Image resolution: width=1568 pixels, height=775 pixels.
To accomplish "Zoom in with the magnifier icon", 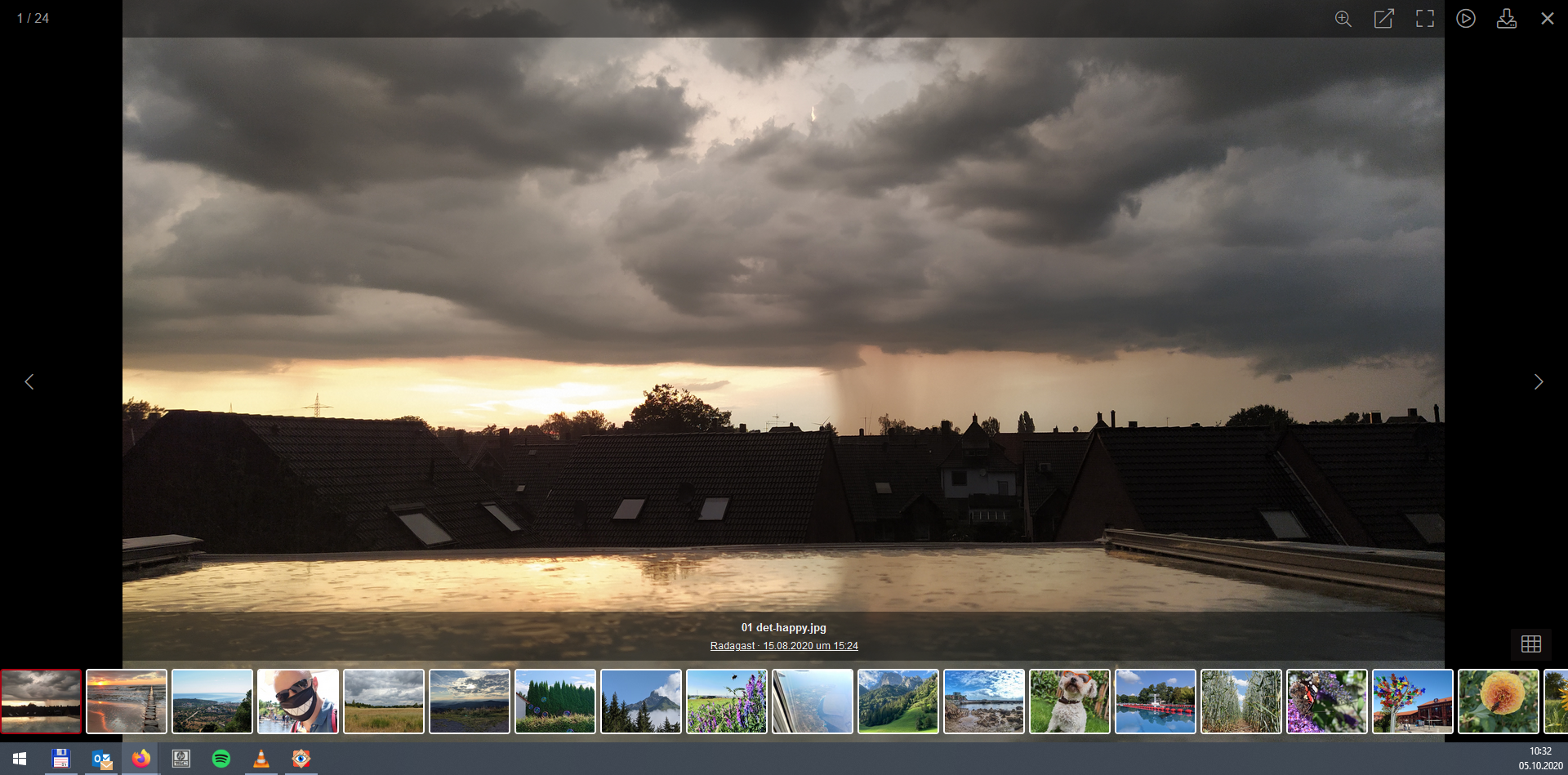I will (x=1343, y=19).
